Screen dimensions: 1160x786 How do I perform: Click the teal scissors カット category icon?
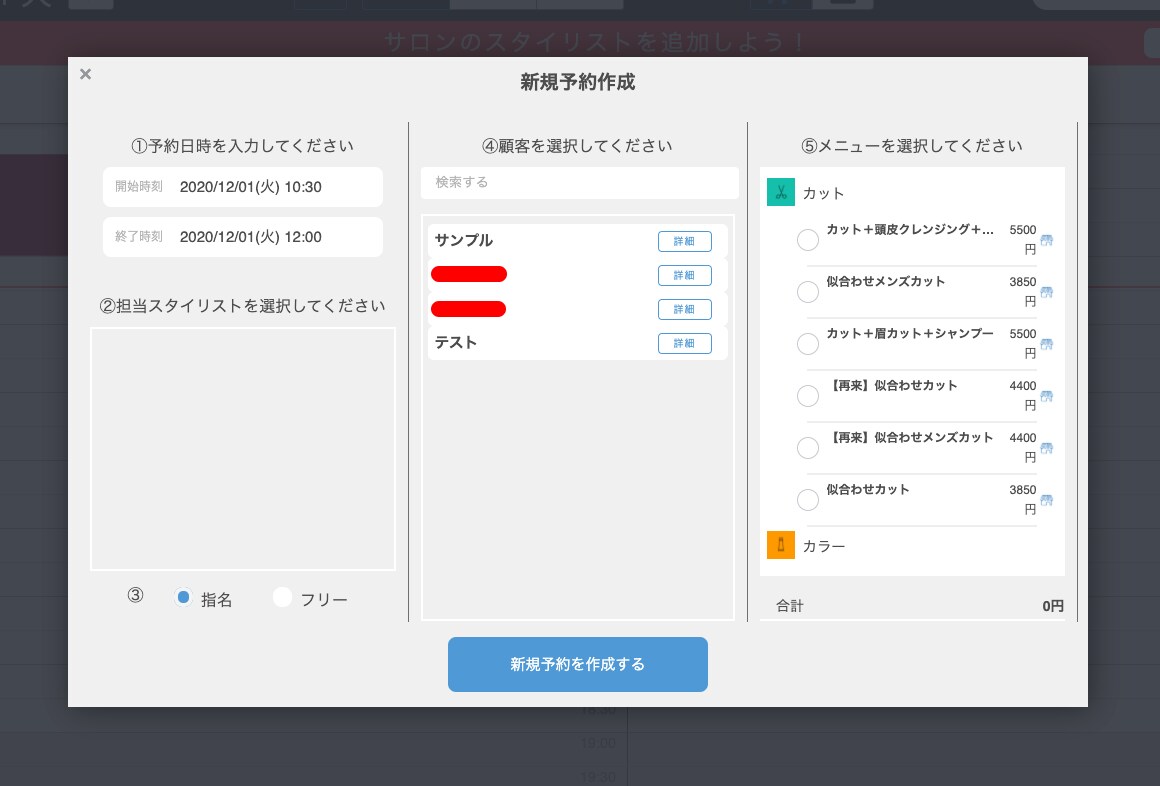[x=780, y=192]
